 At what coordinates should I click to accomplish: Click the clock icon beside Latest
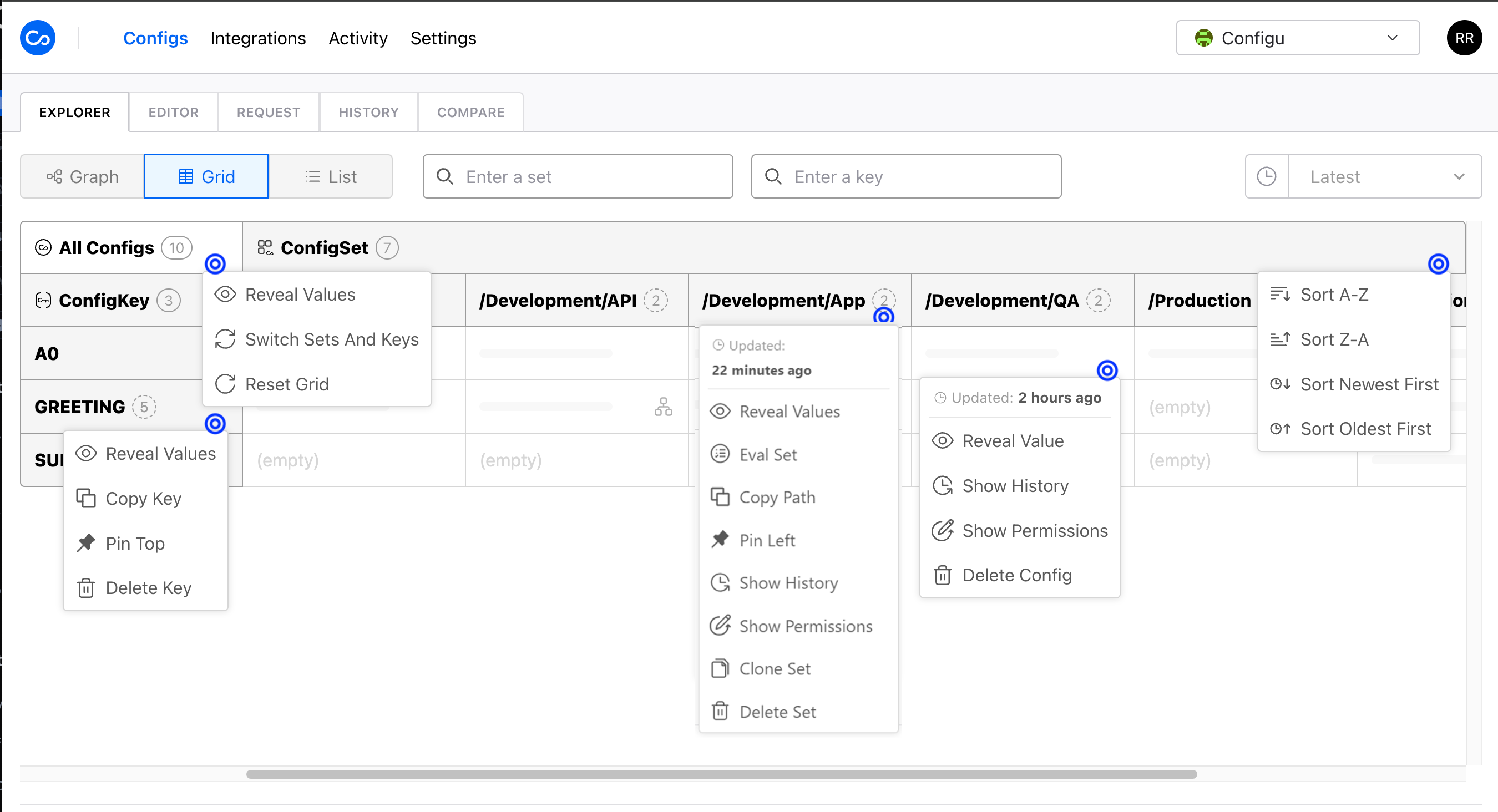point(1267,177)
